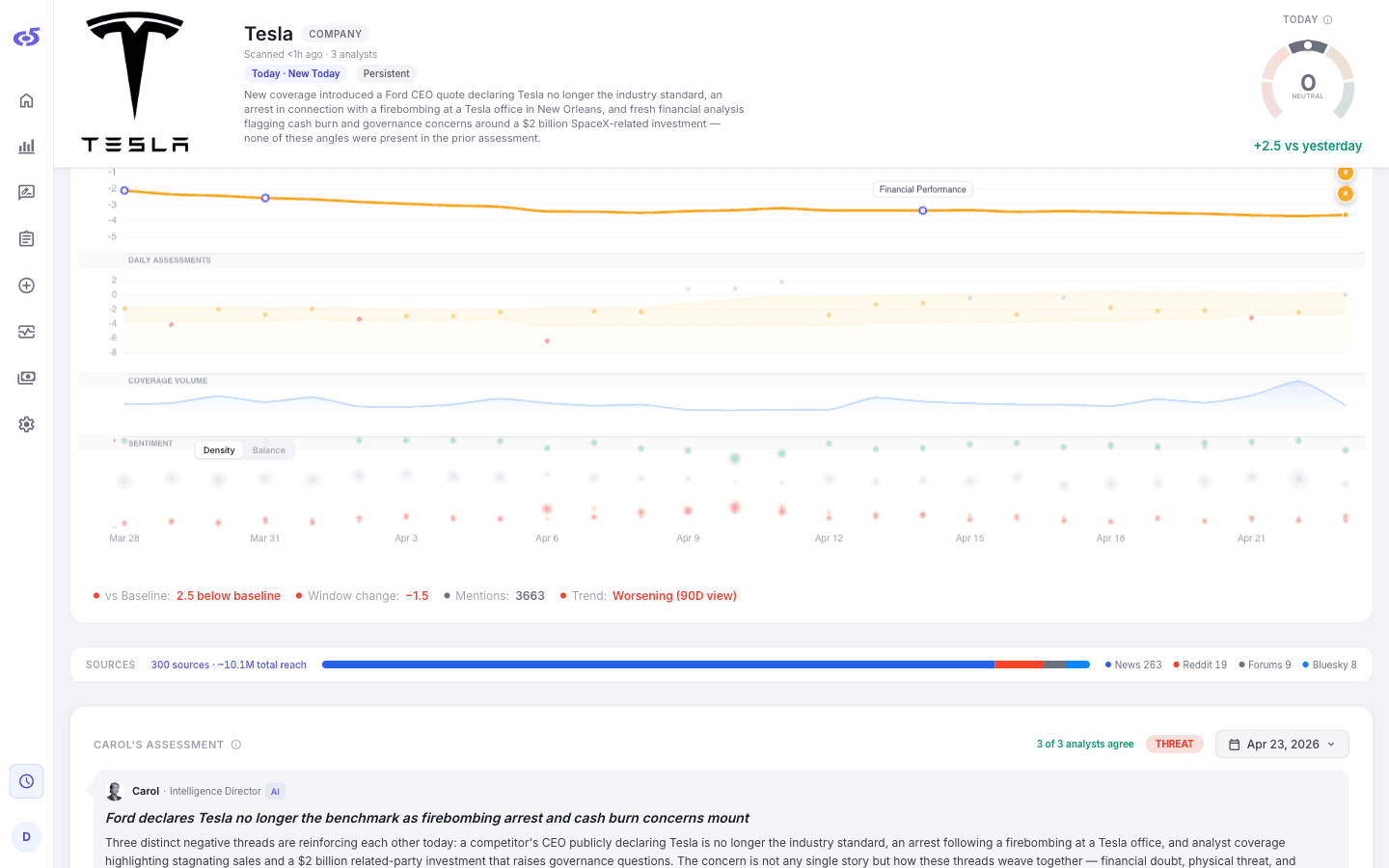The height and width of the screenshot is (868, 1389).
Task: Click the D user avatar
Action: (x=26, y=837)
